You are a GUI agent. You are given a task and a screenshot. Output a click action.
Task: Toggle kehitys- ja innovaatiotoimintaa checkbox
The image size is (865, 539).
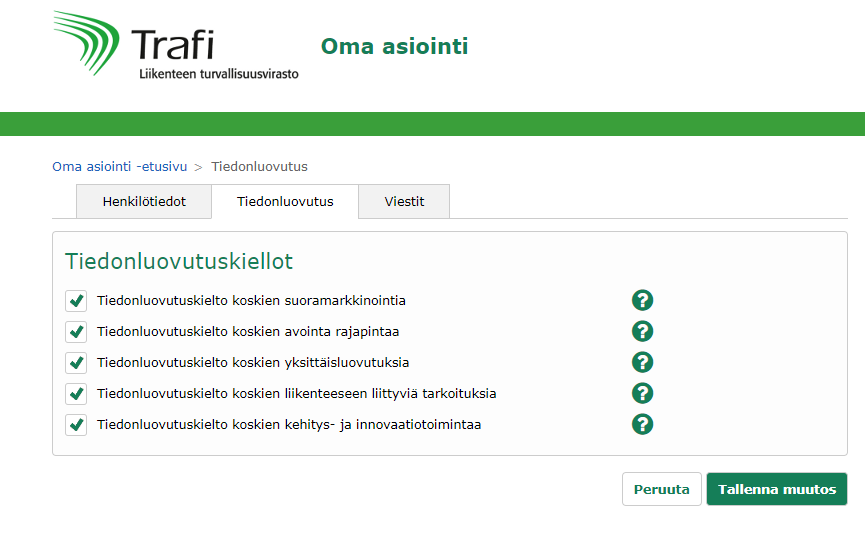click(x=76, y=425)
